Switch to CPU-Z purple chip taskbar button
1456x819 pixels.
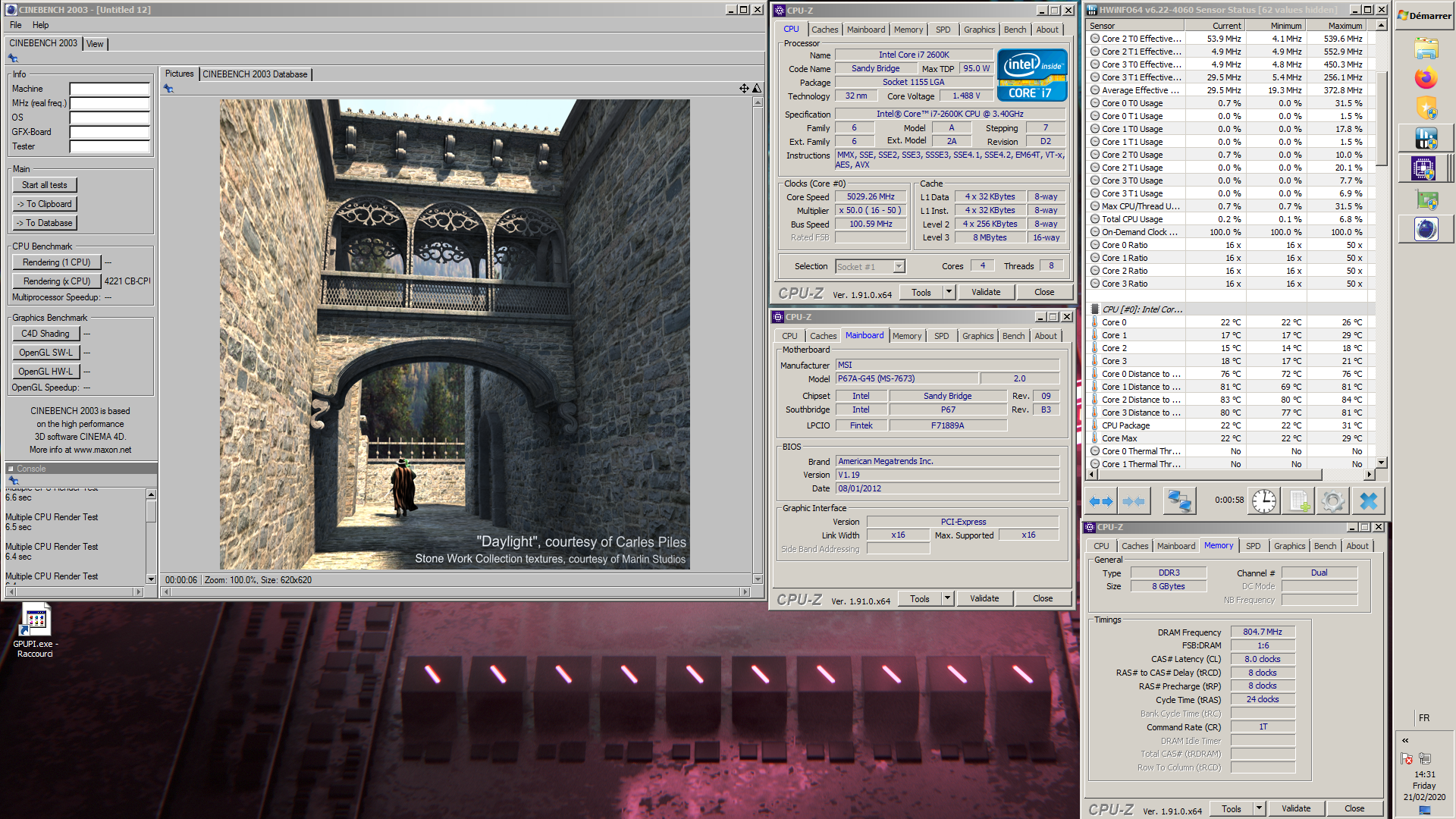[x=1423, y=168]
